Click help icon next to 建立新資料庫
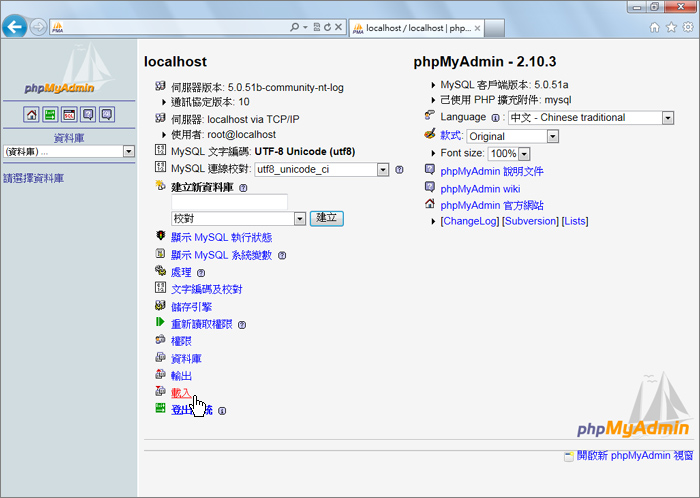 coord(243,188)
